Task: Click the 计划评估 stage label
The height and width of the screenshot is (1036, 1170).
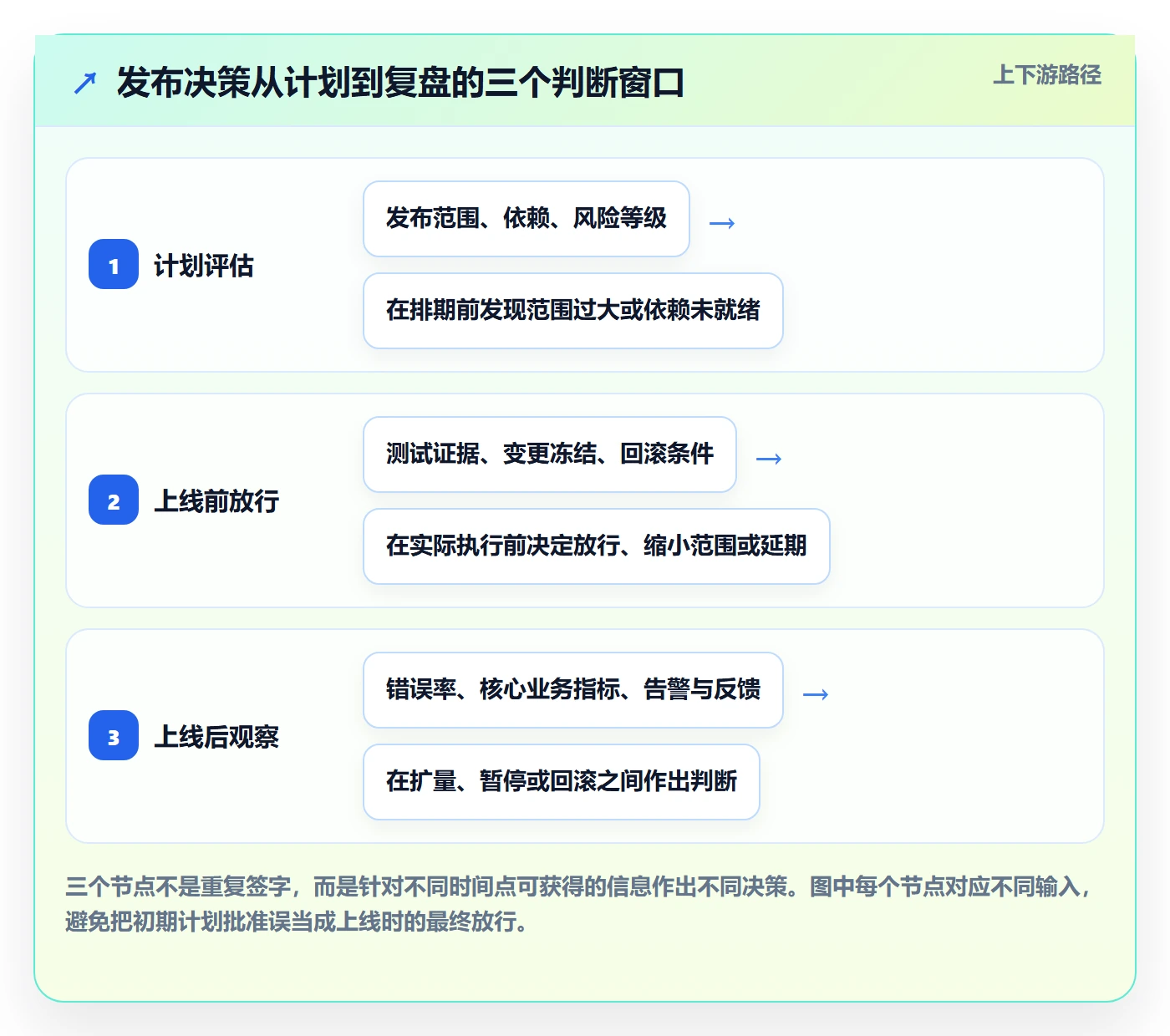Action: click(x=204, y=266)
